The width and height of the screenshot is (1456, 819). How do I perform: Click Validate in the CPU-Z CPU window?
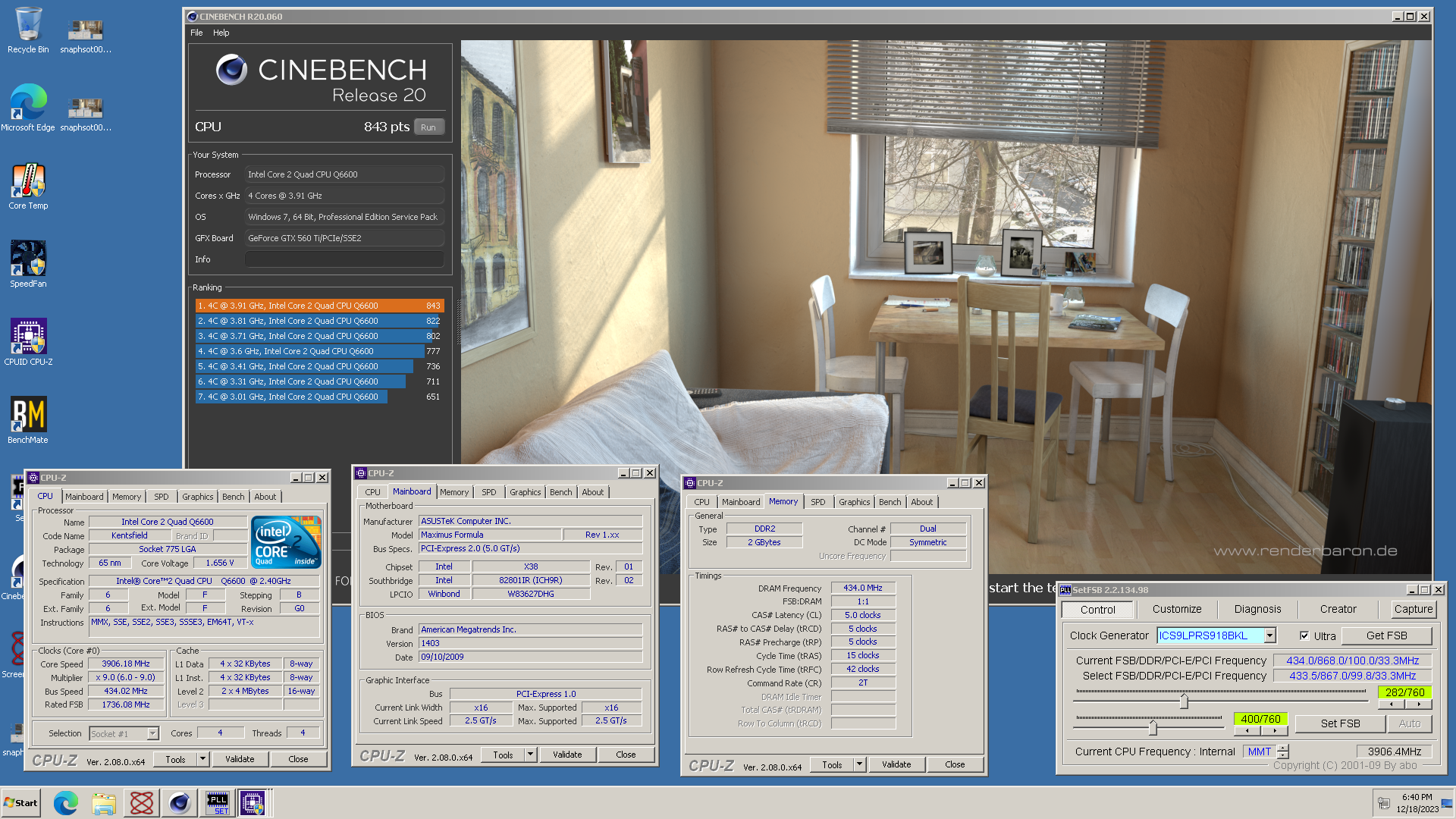240,759
